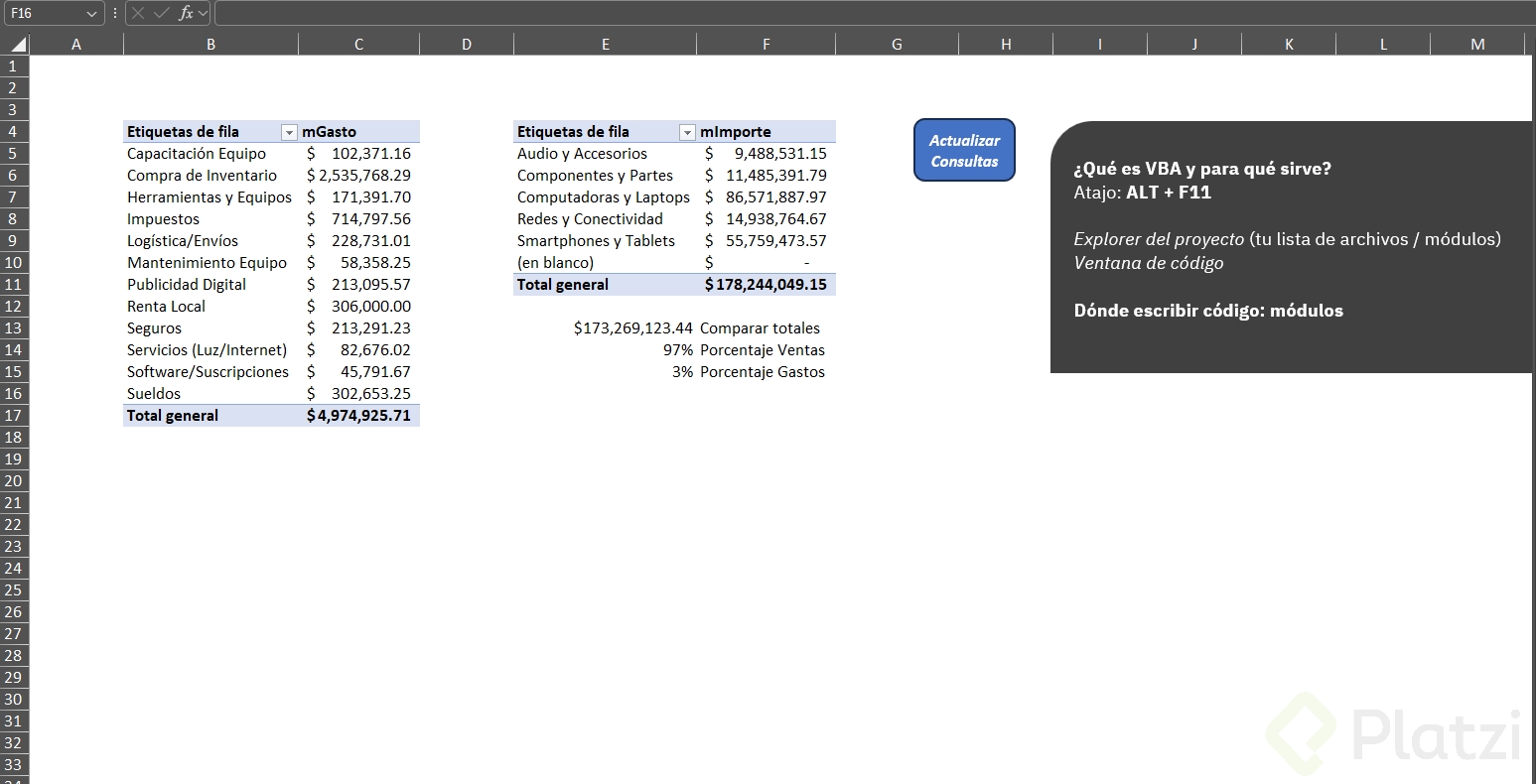
Task: Select the Logística/Envíos cell
Action: [x=210, y=241]
